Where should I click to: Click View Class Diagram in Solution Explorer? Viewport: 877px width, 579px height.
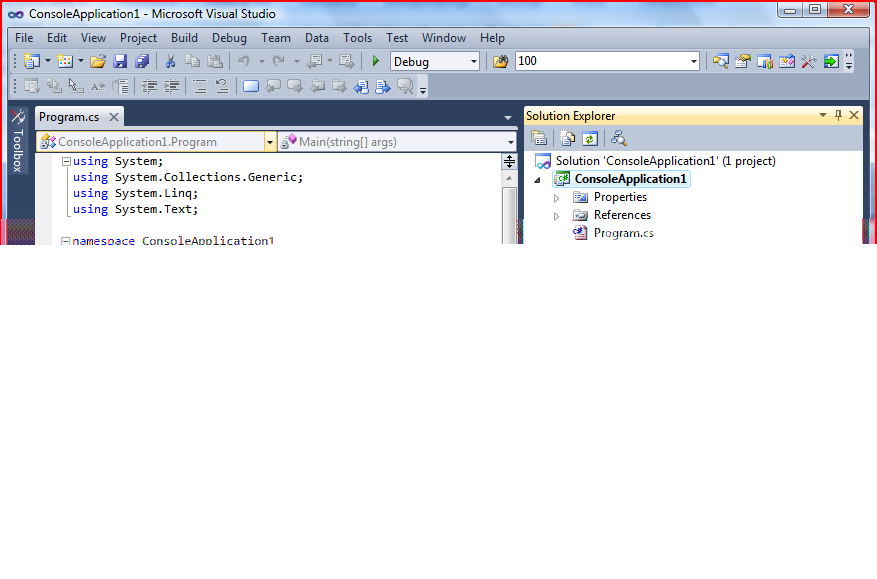coord(619,138)
